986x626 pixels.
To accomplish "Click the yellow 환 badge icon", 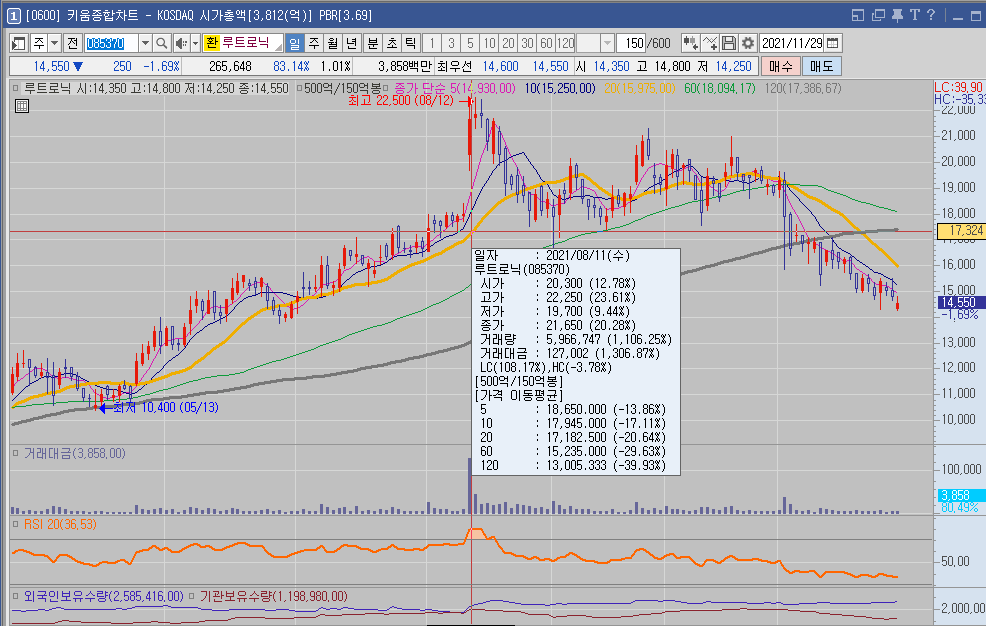I will click(211, 43).
